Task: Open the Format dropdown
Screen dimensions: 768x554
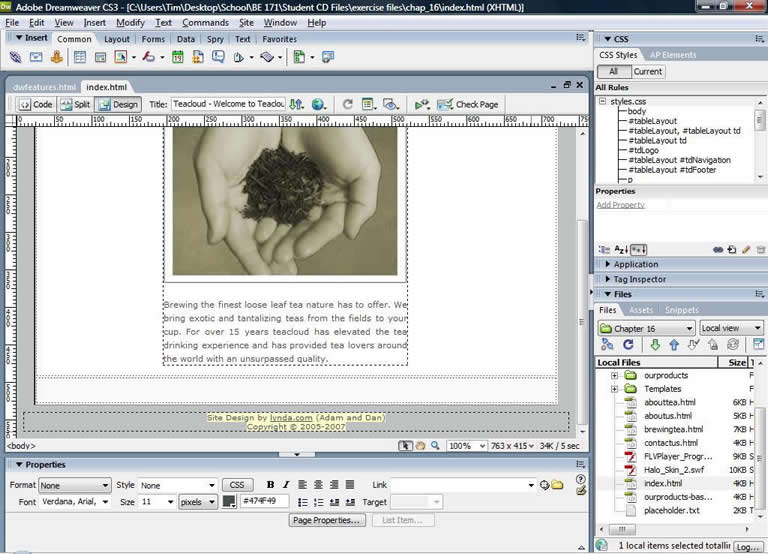Action: coord(74,485)
